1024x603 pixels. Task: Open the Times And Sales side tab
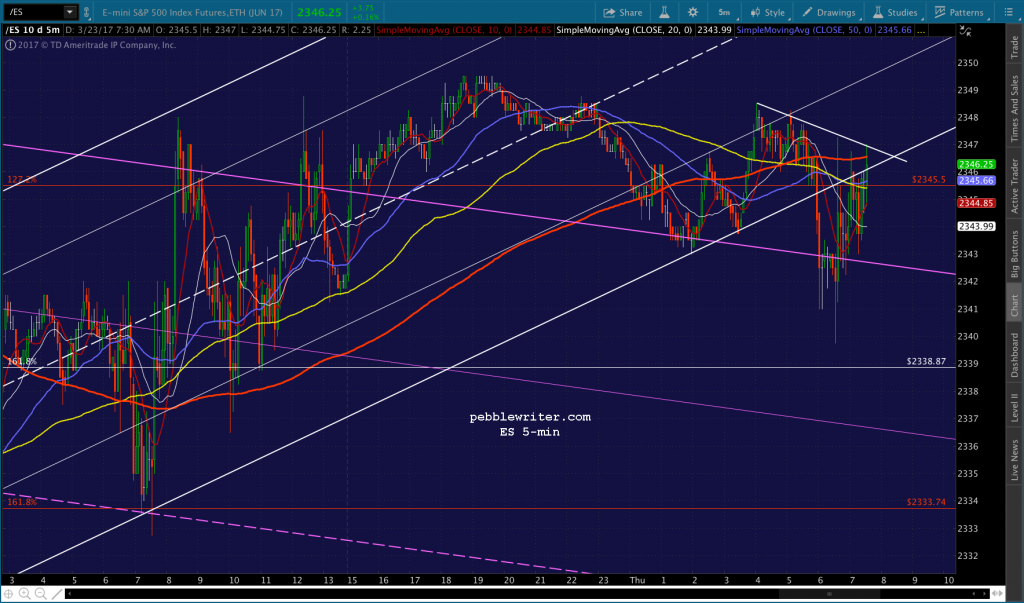(x=1014, y=108)
